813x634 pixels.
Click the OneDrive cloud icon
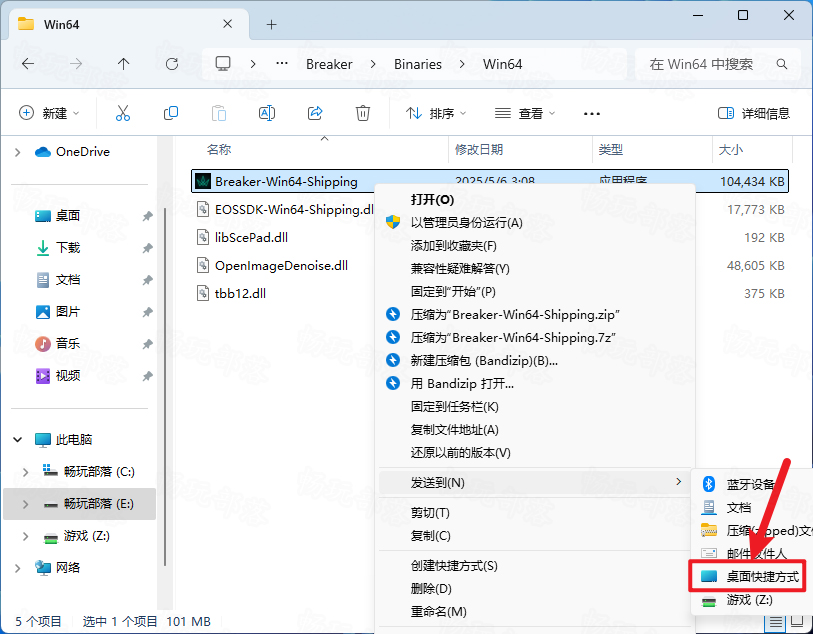pyautogui.click(x=43, y=152)
